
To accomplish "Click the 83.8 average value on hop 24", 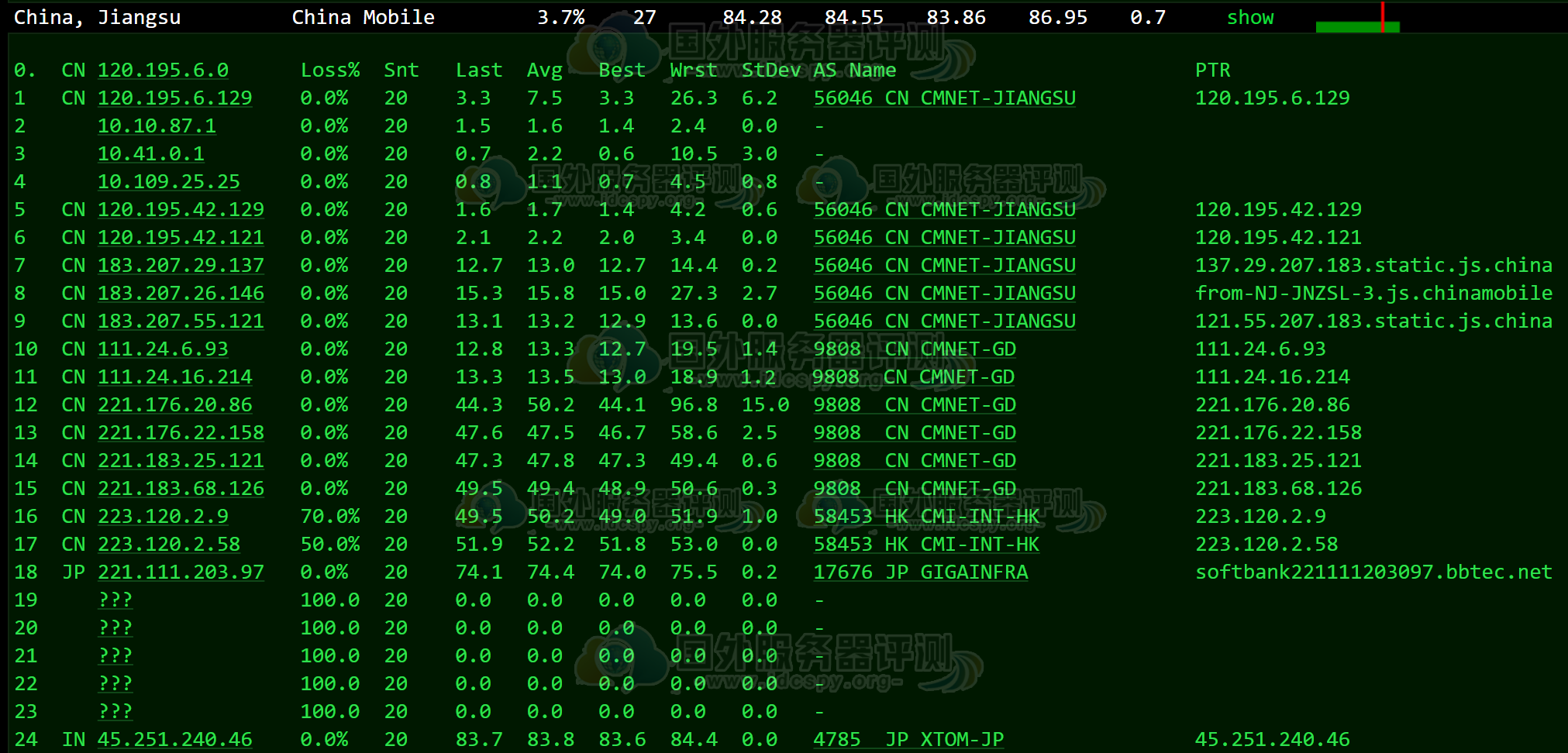I will 550,739.
